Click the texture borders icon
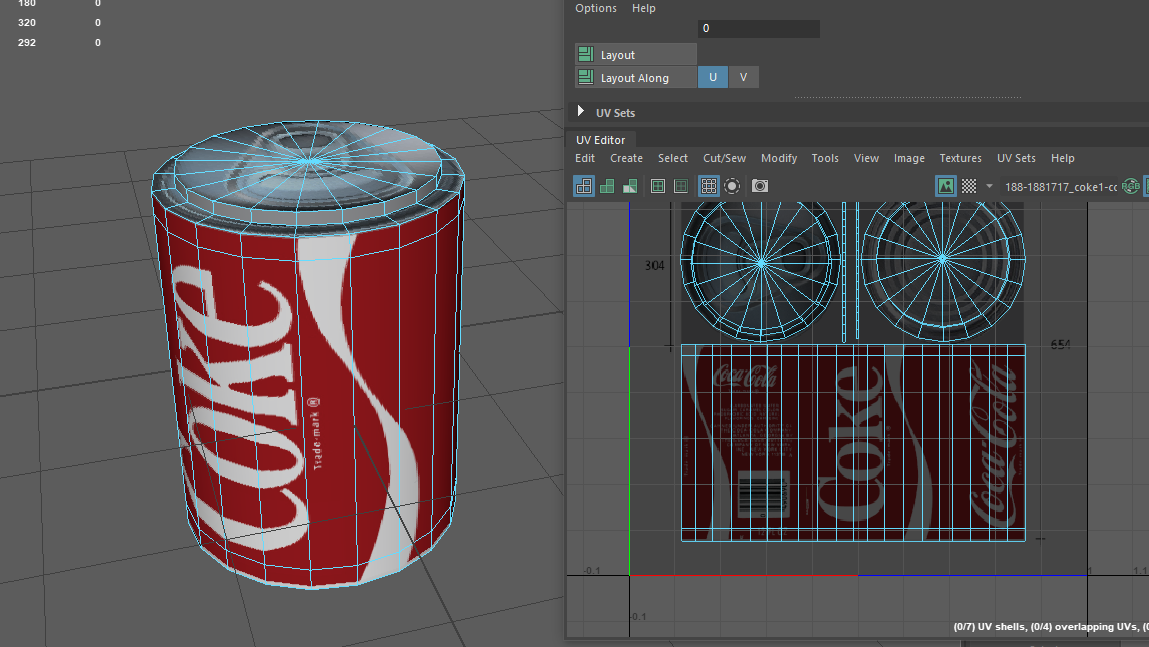Image resolution: width=1149 pixels, height=647 pixels. (x=658, y=186)
